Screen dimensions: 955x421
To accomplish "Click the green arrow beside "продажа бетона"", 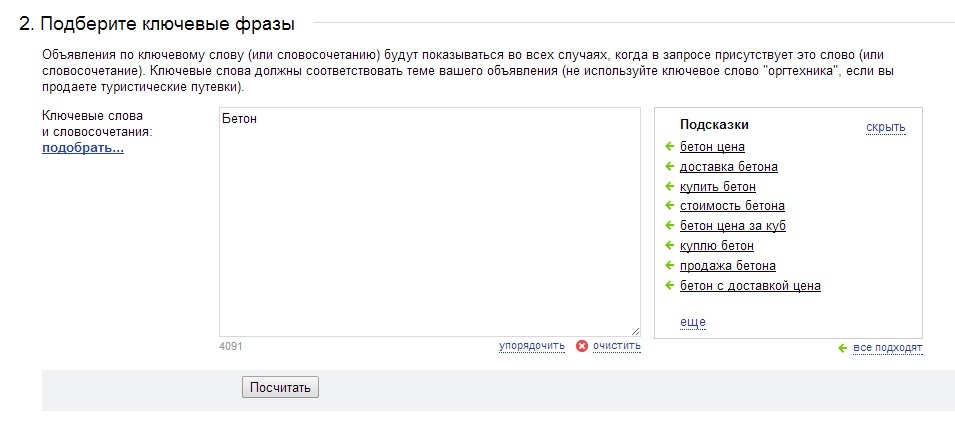I will pos(669,266).
